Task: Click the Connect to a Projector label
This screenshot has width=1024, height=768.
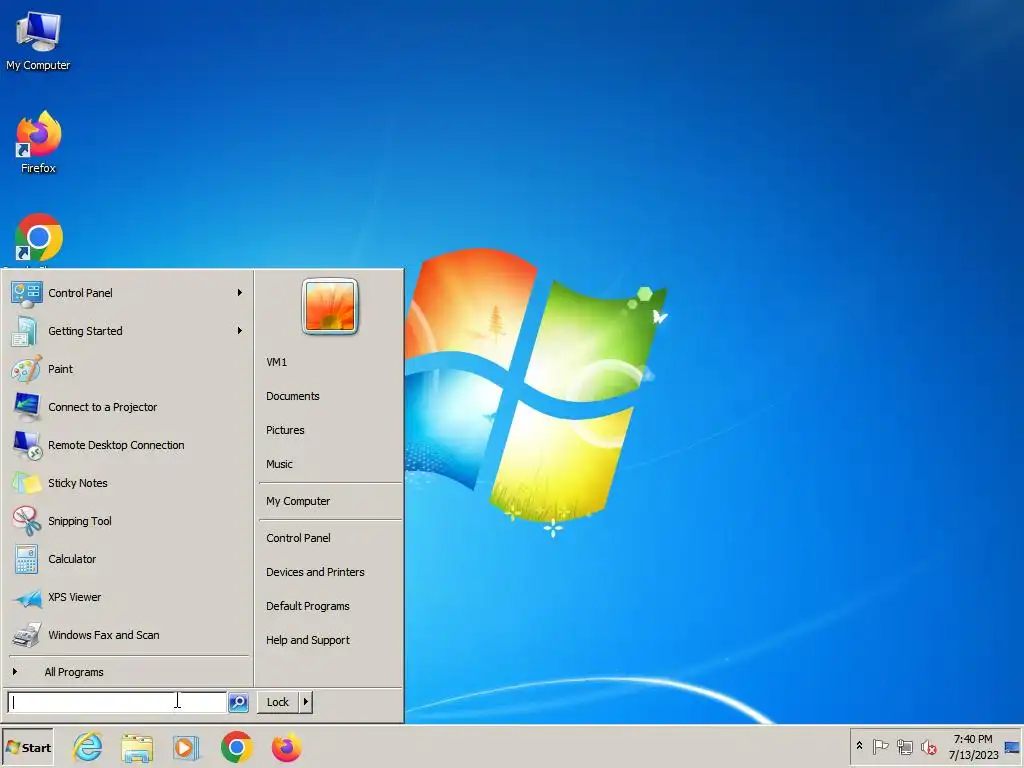Action: [x=103, y=407]
